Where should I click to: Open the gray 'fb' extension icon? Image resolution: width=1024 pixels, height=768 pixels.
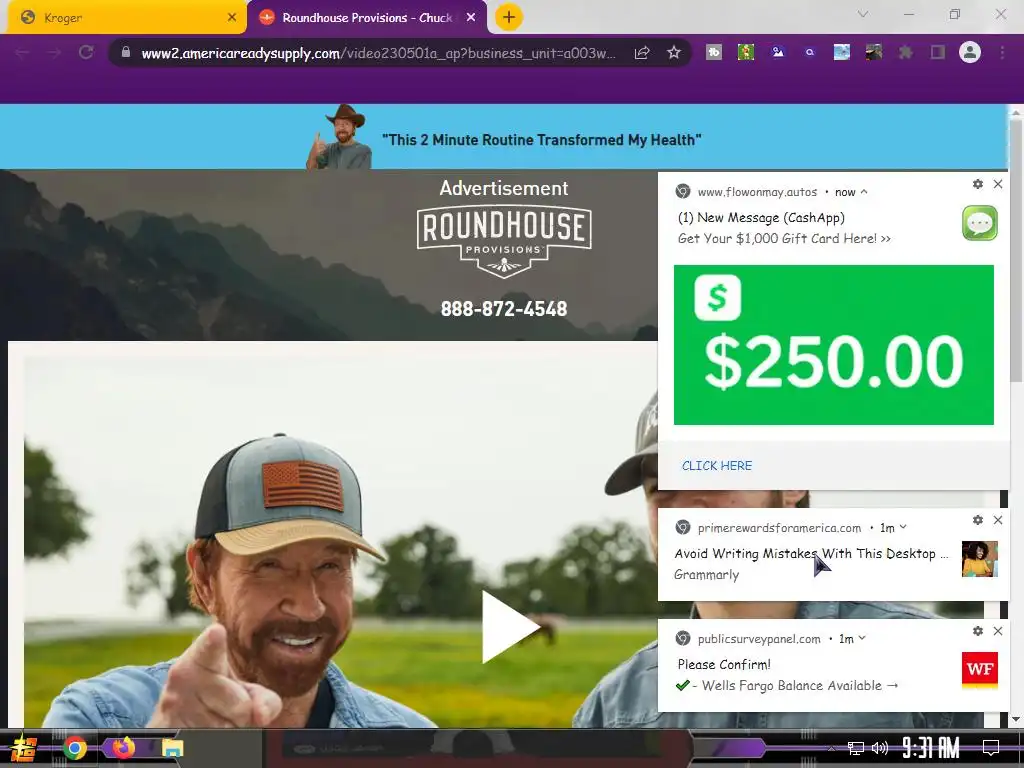tap(714, 52)
